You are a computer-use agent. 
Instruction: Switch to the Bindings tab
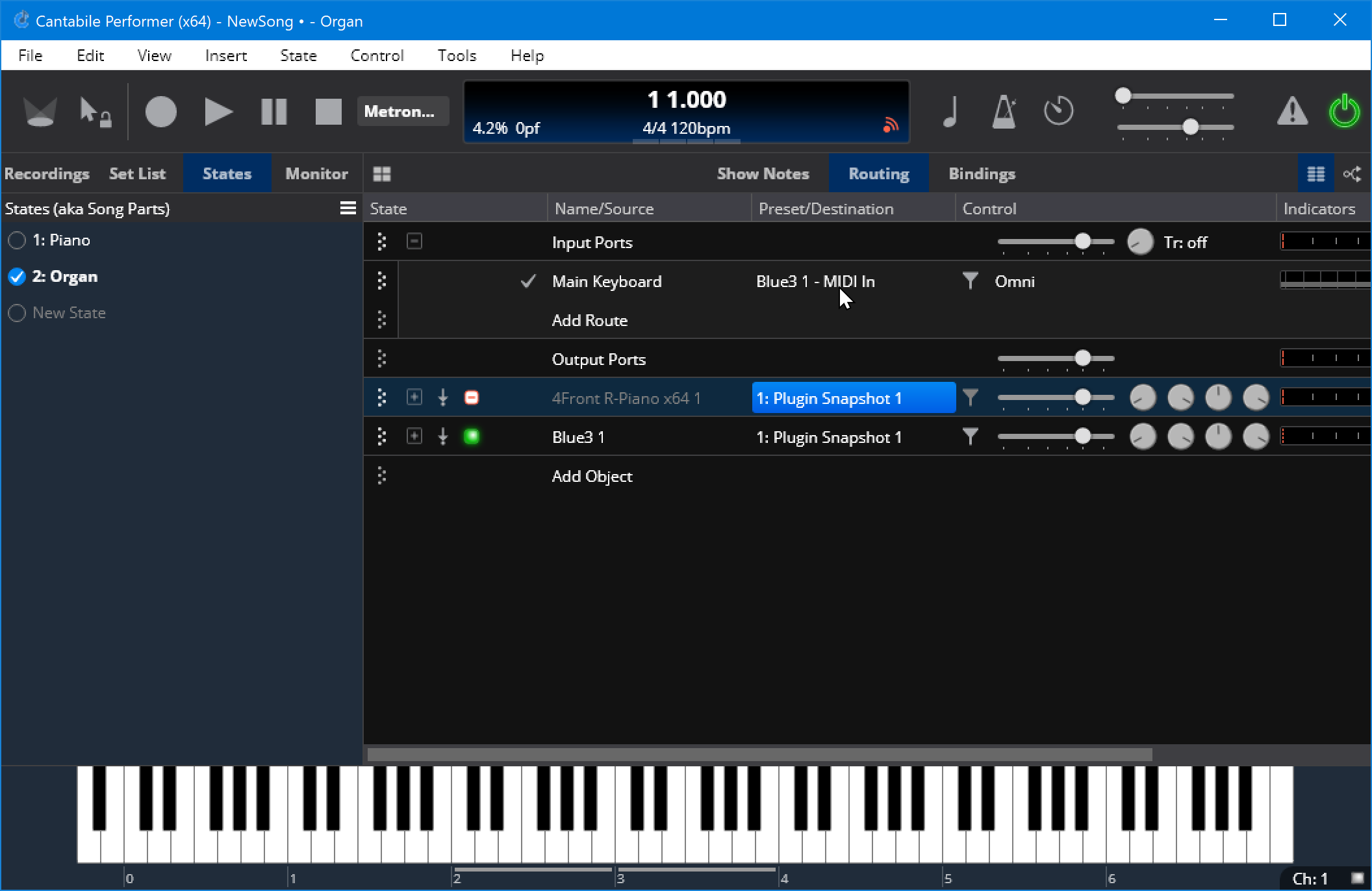[x=982, y=173]
